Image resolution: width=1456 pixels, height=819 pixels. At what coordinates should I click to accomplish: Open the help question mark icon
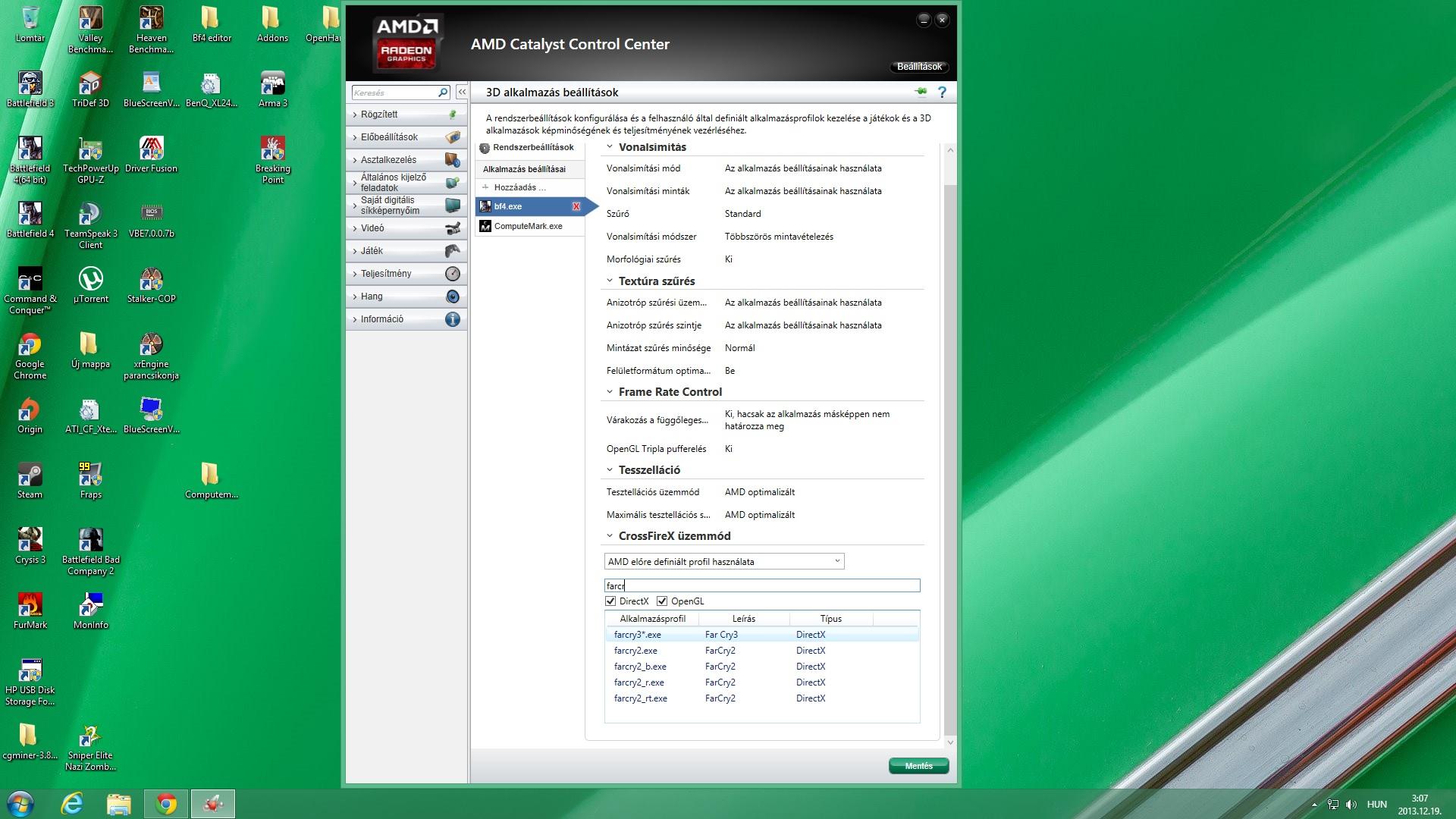pyautogui.click(x=942, y=92)
